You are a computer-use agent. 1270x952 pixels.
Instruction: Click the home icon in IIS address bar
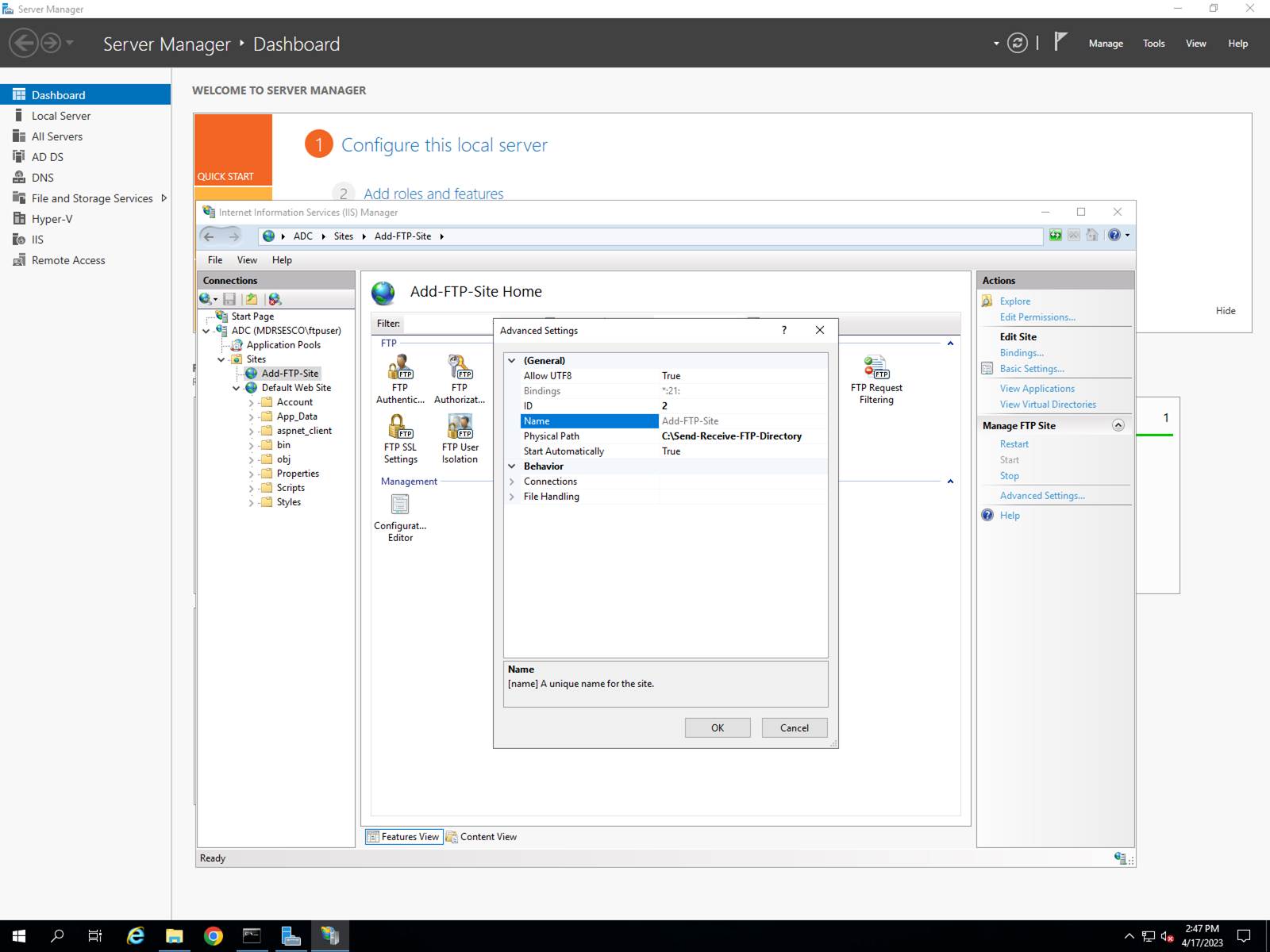1092,235
